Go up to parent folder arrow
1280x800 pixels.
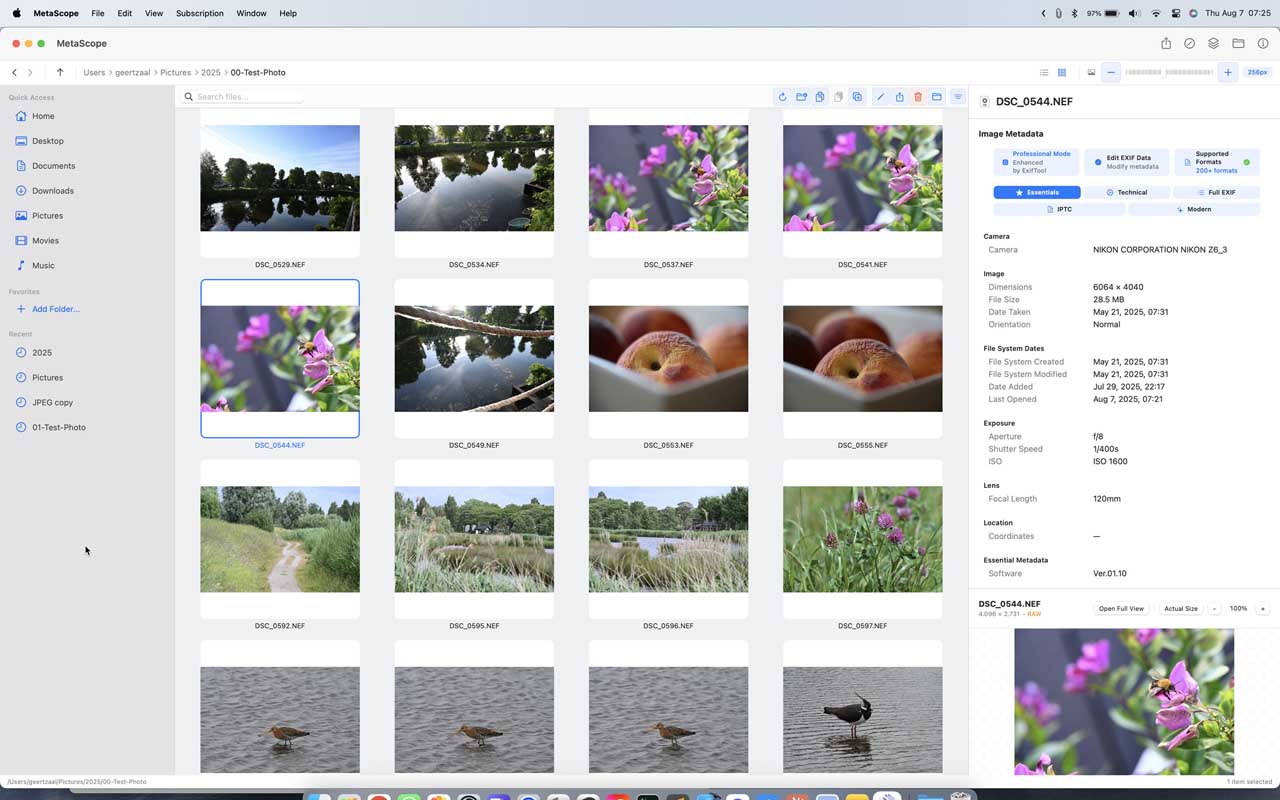click(x=60, y=72)
